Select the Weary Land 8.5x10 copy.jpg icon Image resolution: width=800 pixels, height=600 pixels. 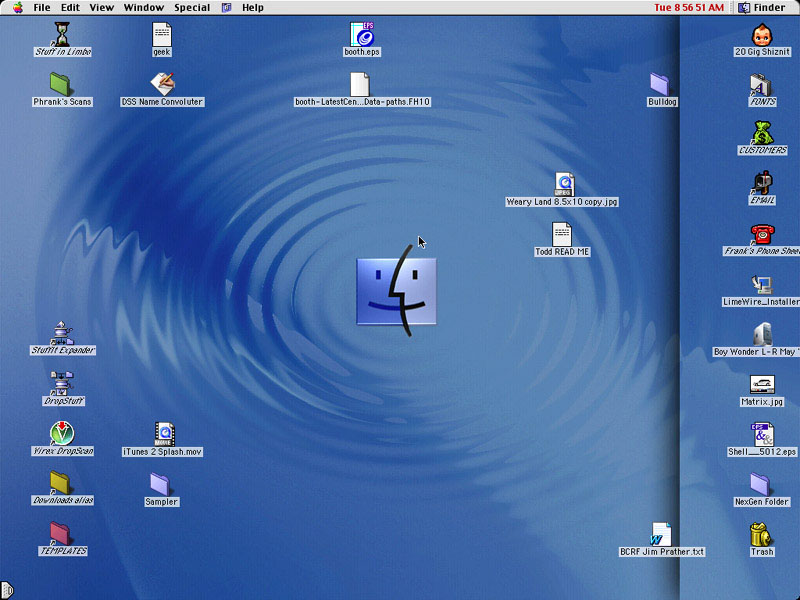pos(564,184)
